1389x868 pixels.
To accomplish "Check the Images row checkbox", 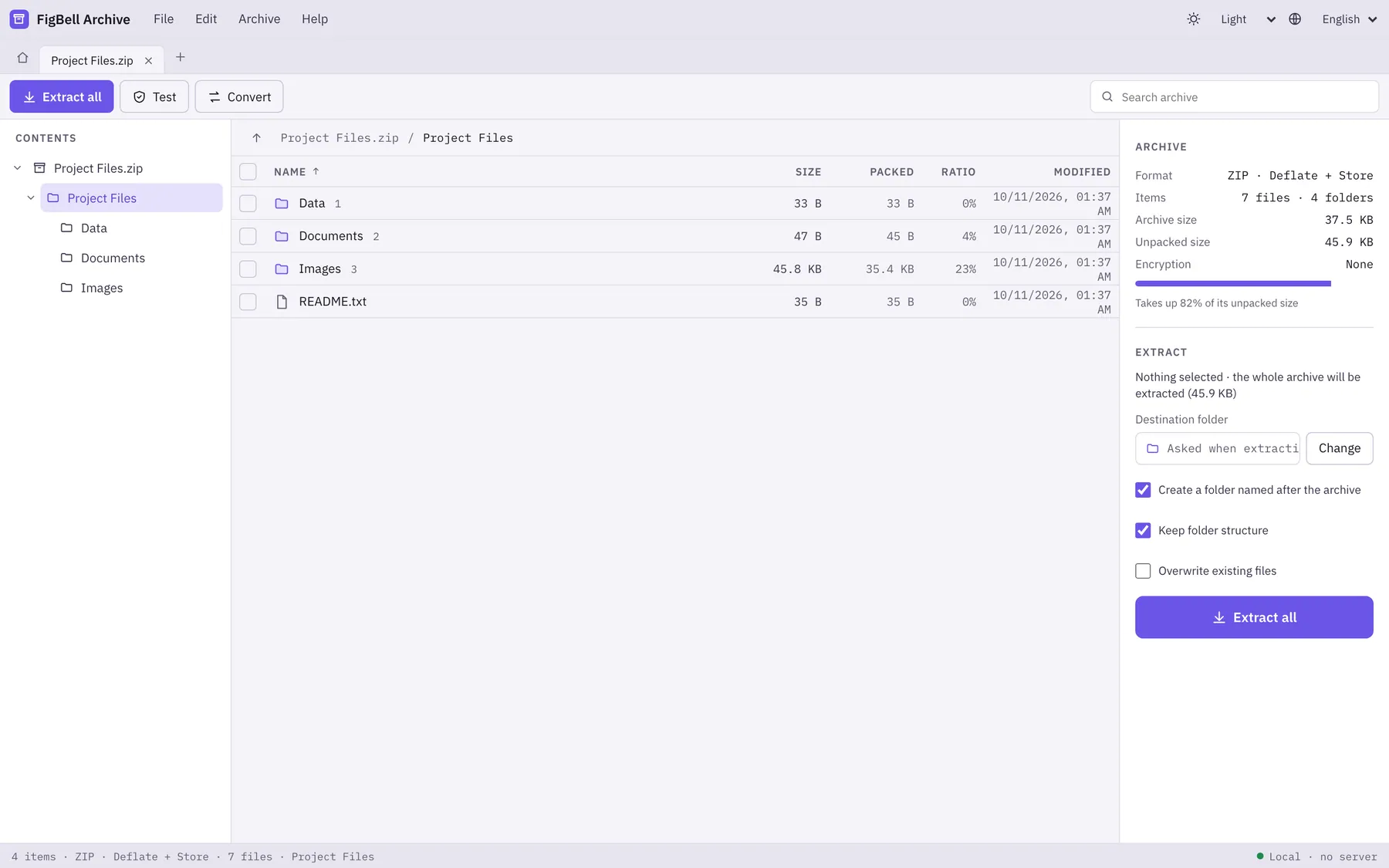I will 248,269.
